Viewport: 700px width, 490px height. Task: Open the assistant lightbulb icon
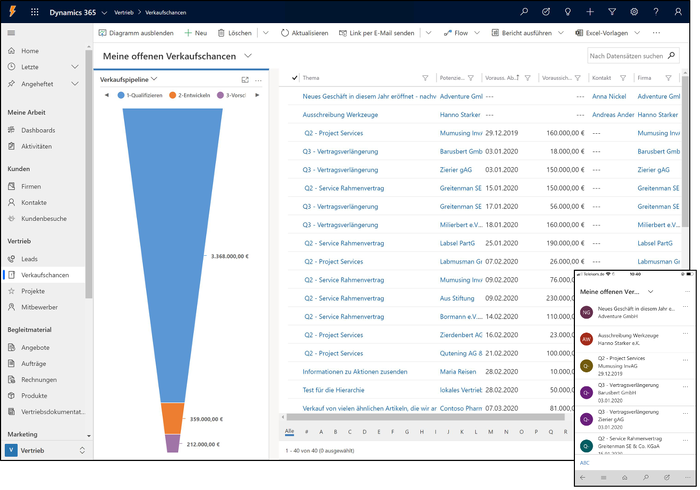pyautogui.click(x=567, y=12)
